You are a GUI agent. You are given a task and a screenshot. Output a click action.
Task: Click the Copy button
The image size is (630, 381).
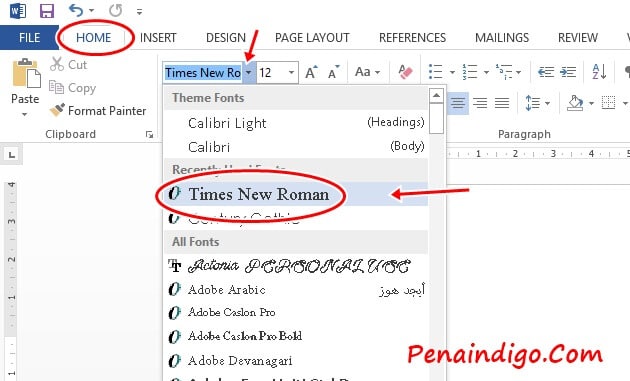point(73,88)
